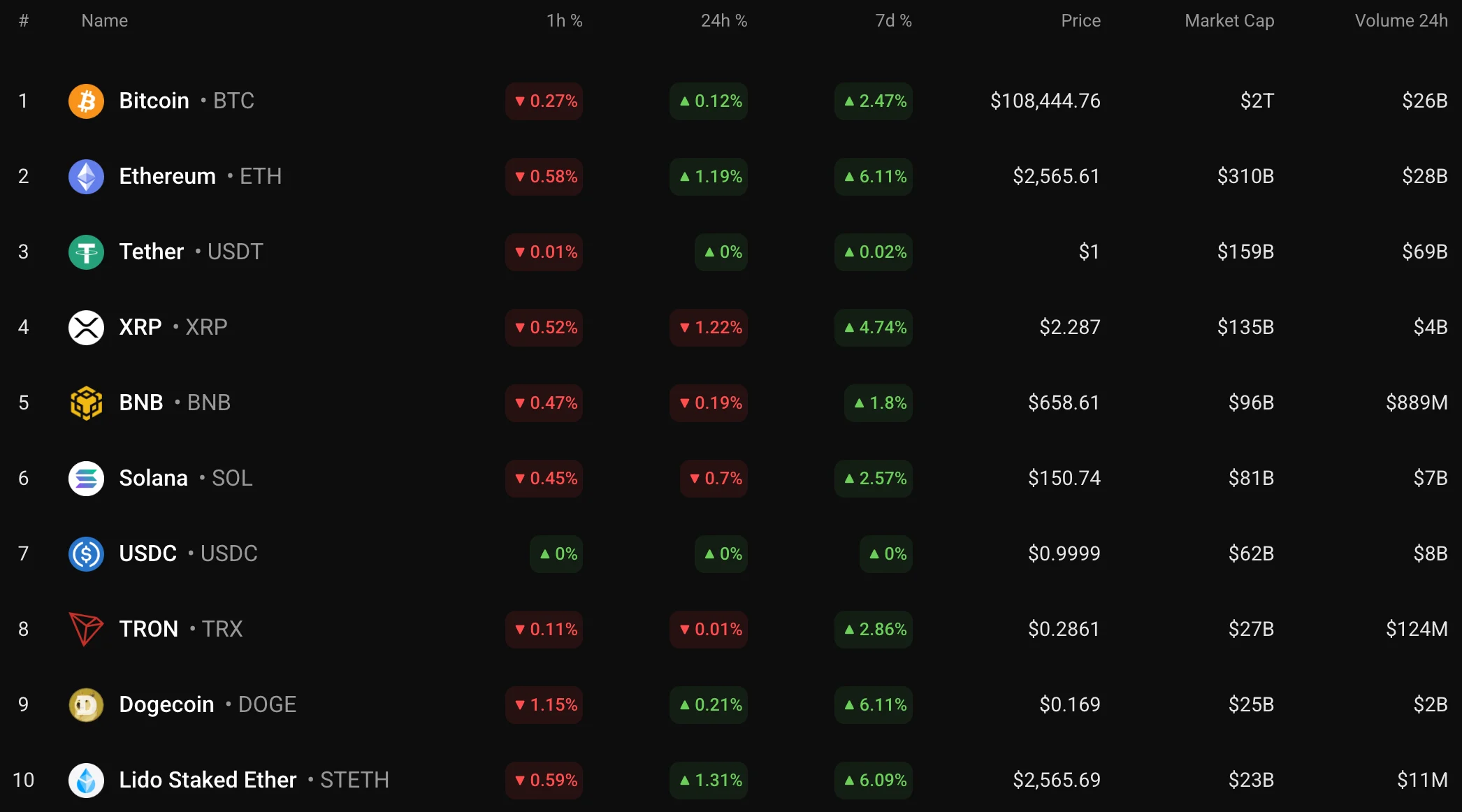Click Bitcoin's 1h change badge 0.27%
Image resolution: width=1462 pixels, height=812 pixels.
pyautogui.click(x=545, y=101)
